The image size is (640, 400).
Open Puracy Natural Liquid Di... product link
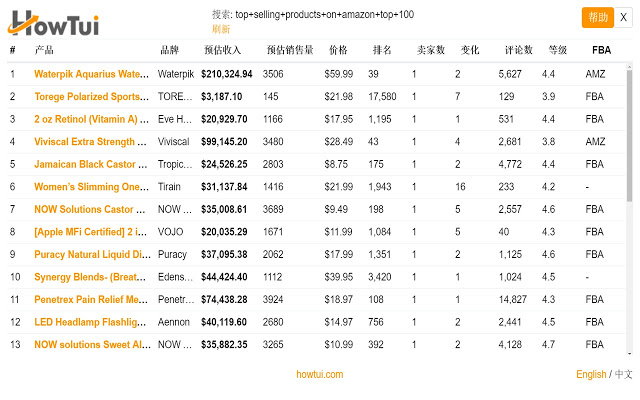click(x=92, y=254)
